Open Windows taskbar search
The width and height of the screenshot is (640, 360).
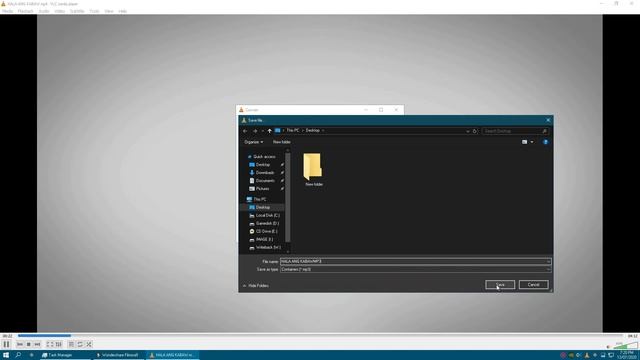[18, 355]
